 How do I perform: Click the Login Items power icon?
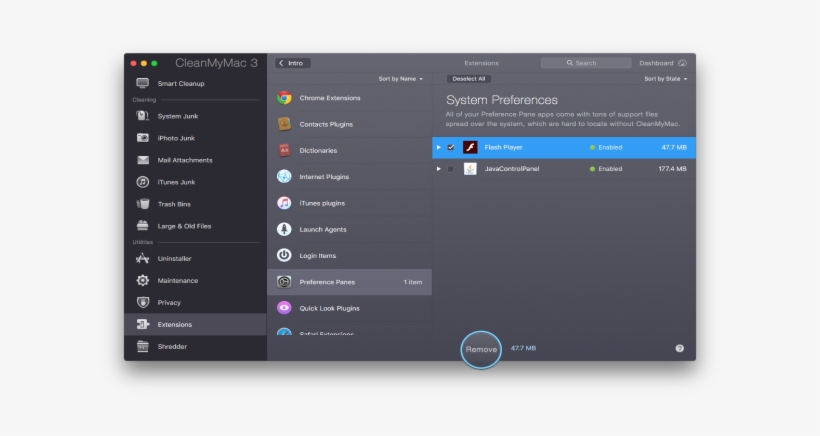pos(284,255)
